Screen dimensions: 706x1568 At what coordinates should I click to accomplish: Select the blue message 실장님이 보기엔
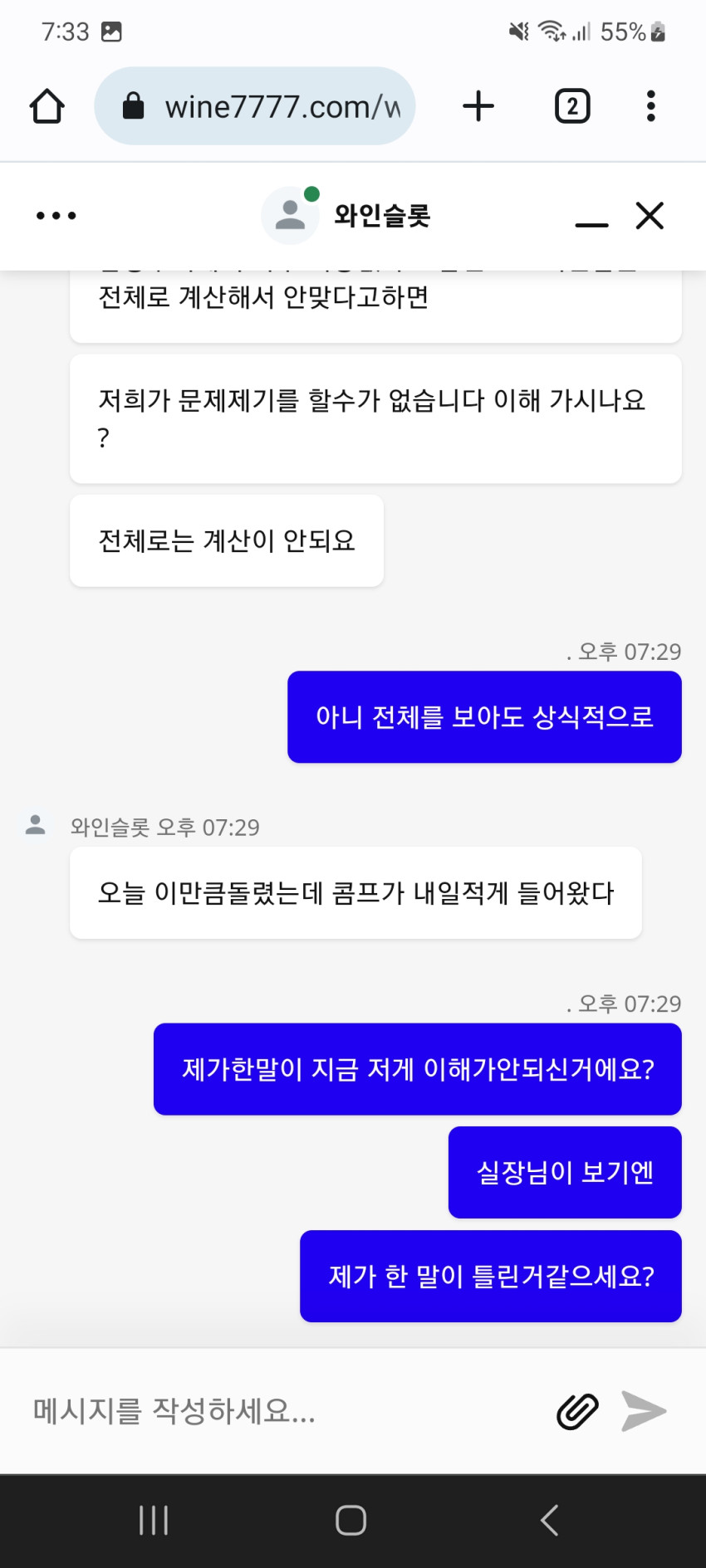coord(565,1172)
